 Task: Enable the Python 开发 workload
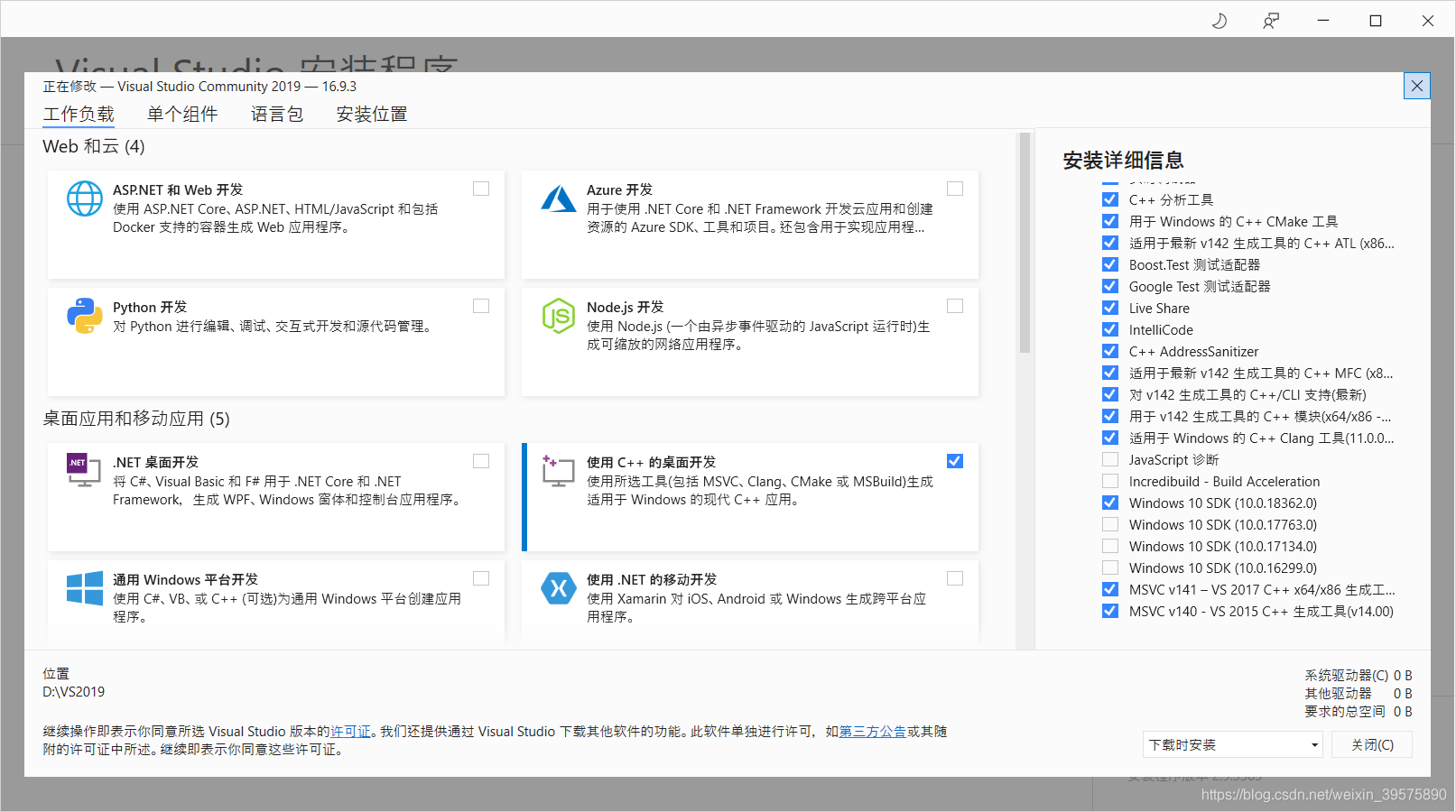(x=481, y=306)
